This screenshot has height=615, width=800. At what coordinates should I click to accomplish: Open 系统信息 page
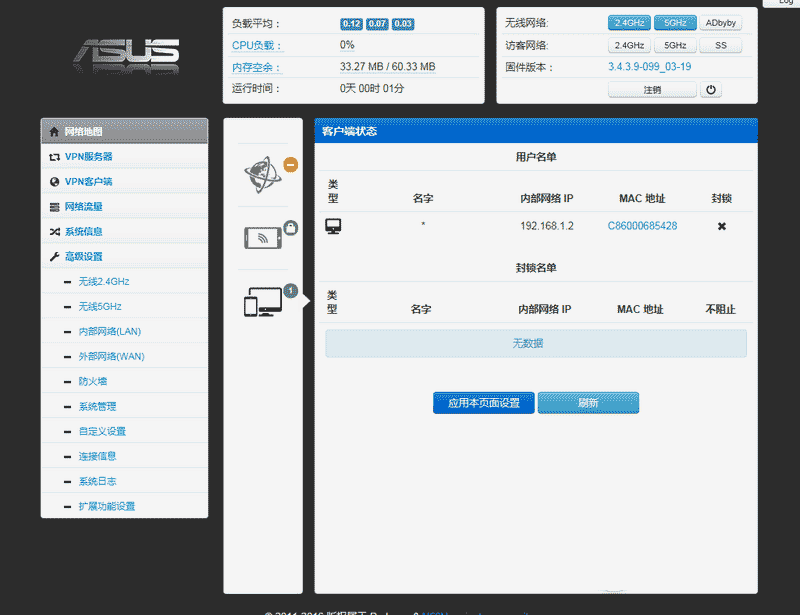(124, 232)
